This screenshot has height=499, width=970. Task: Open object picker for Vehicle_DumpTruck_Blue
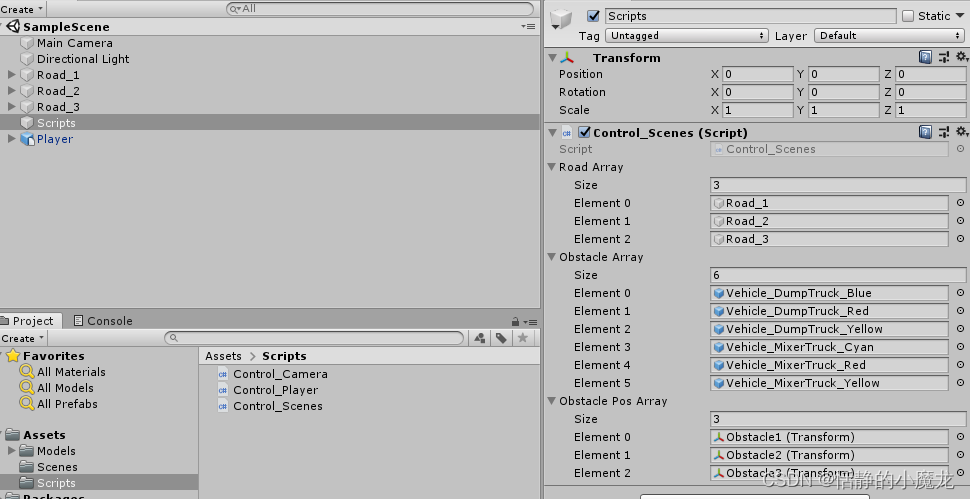pyautogui.click(x=960, y=293)
